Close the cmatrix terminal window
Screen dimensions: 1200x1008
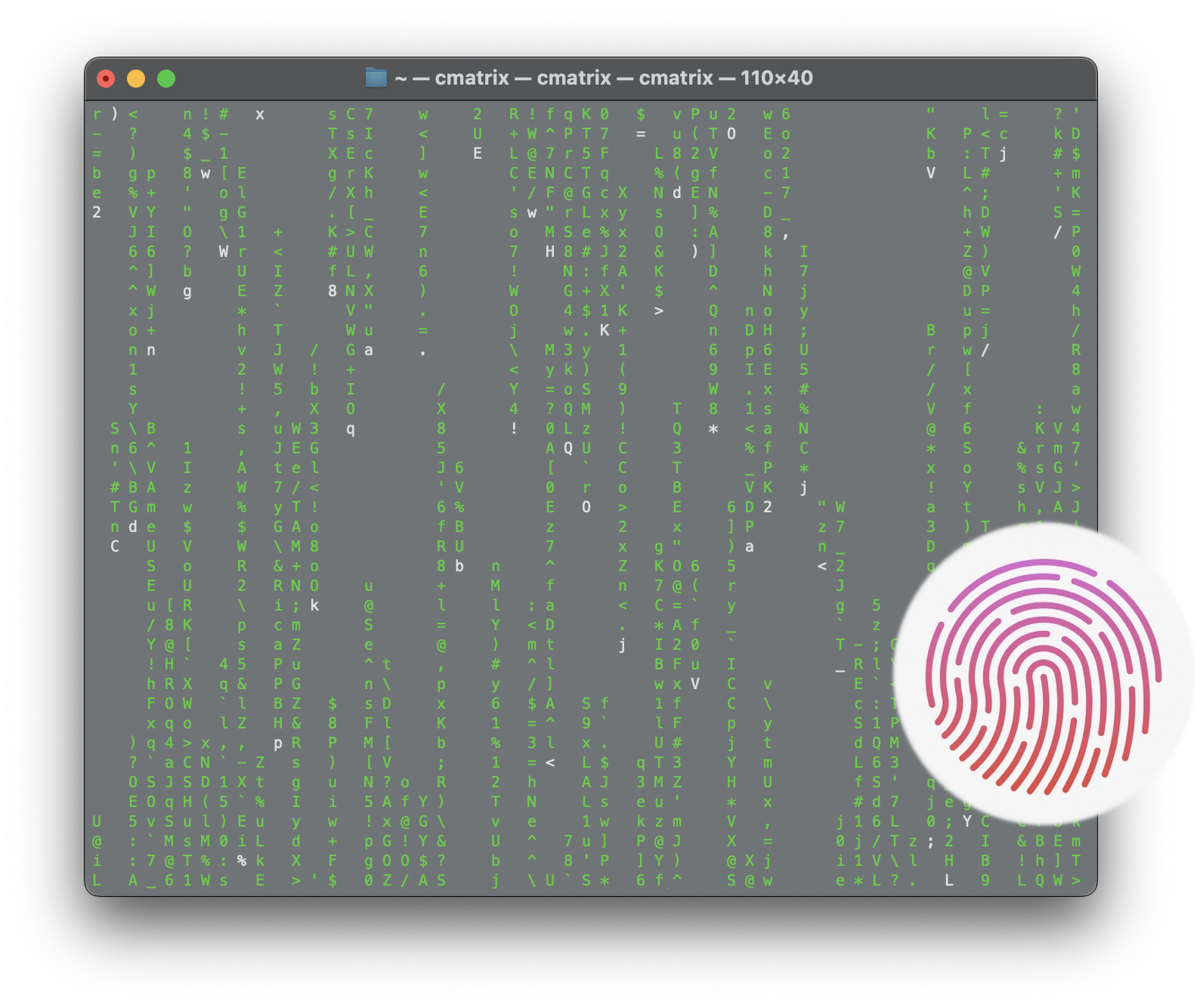point(106,79)
